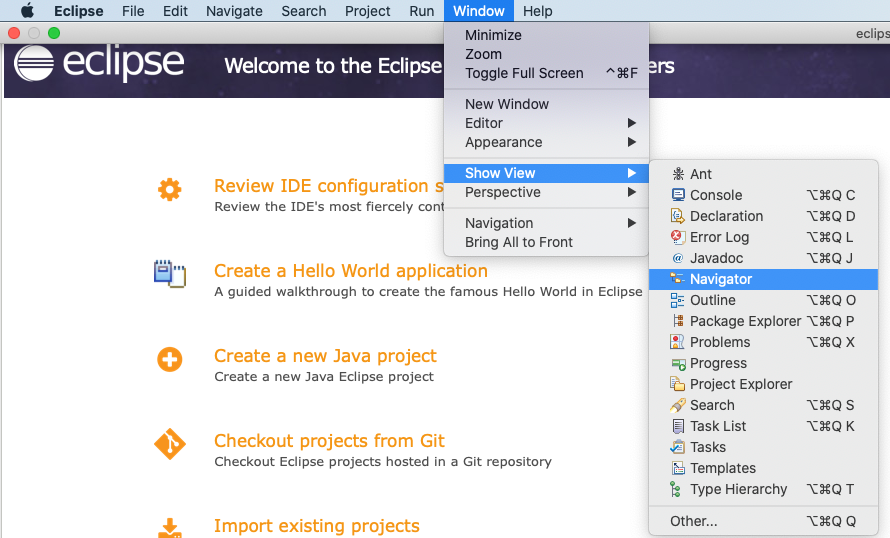Open Import existing projects link
This screenshot has height=538, width=890.
(x=317, y=526)
